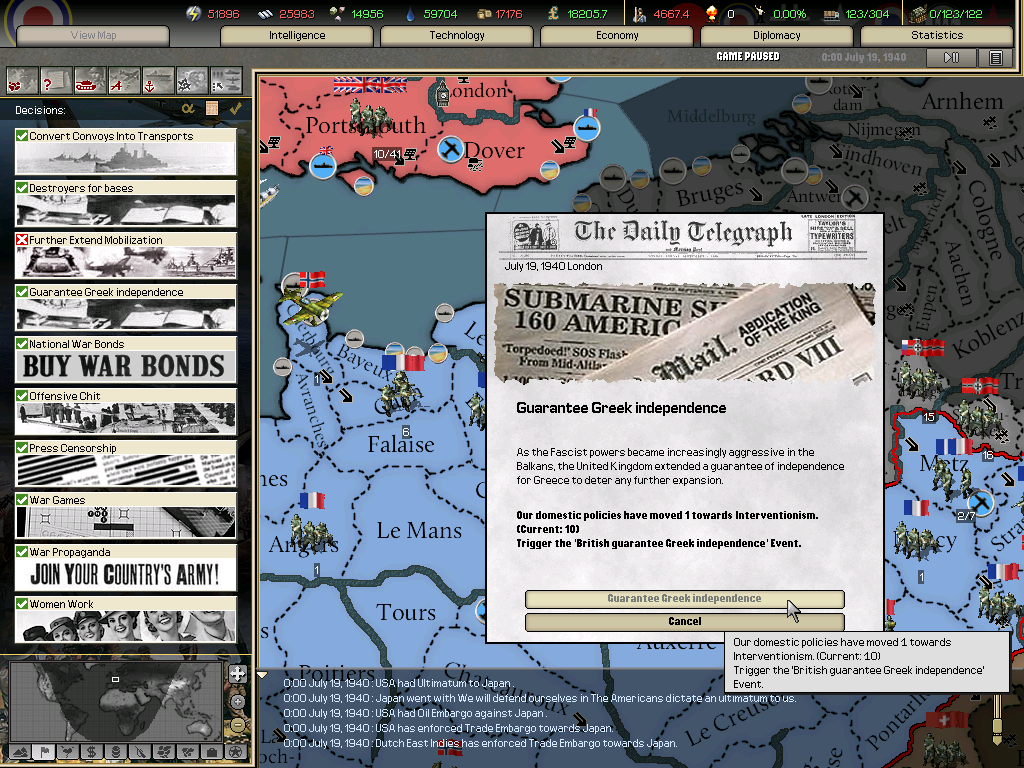Open the tank land units panel icon

point(89,82)
